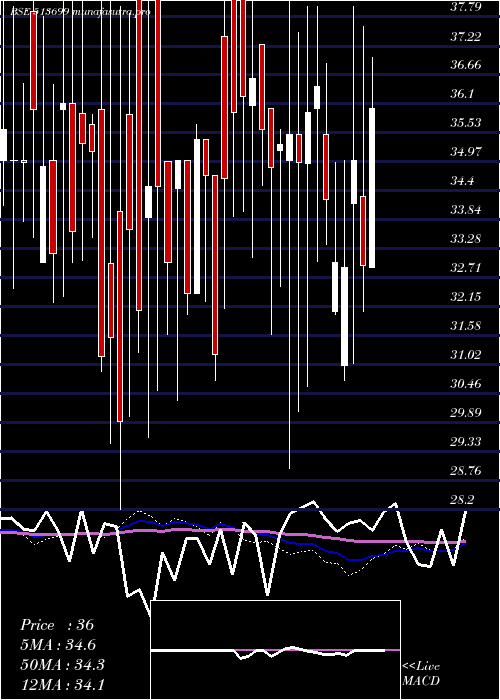Click the BSE 518699 munafasutra.pro header text
Screen dimensions: 500x700
[81, 12]
